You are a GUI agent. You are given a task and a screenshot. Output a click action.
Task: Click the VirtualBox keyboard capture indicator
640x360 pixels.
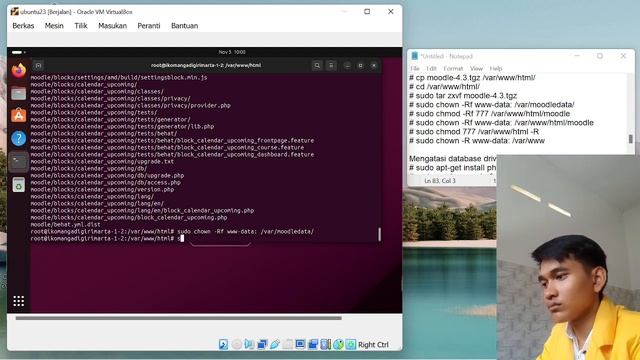351,344
